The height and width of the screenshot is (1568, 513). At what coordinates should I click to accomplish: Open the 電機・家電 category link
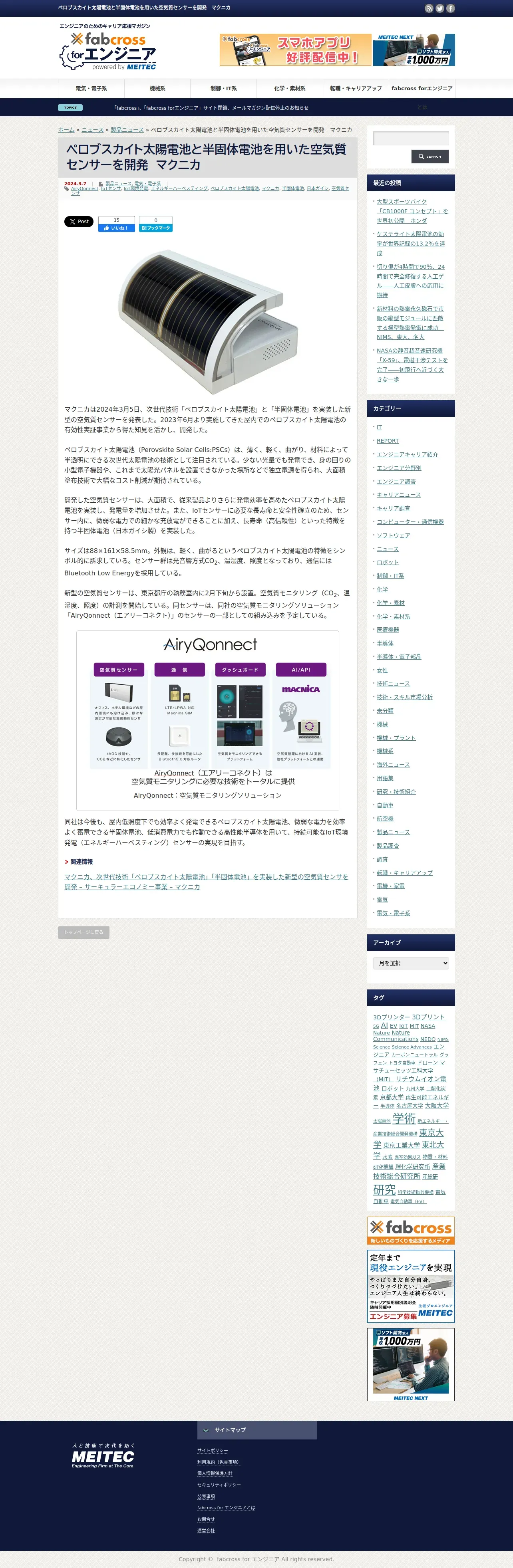pos(390,886)
